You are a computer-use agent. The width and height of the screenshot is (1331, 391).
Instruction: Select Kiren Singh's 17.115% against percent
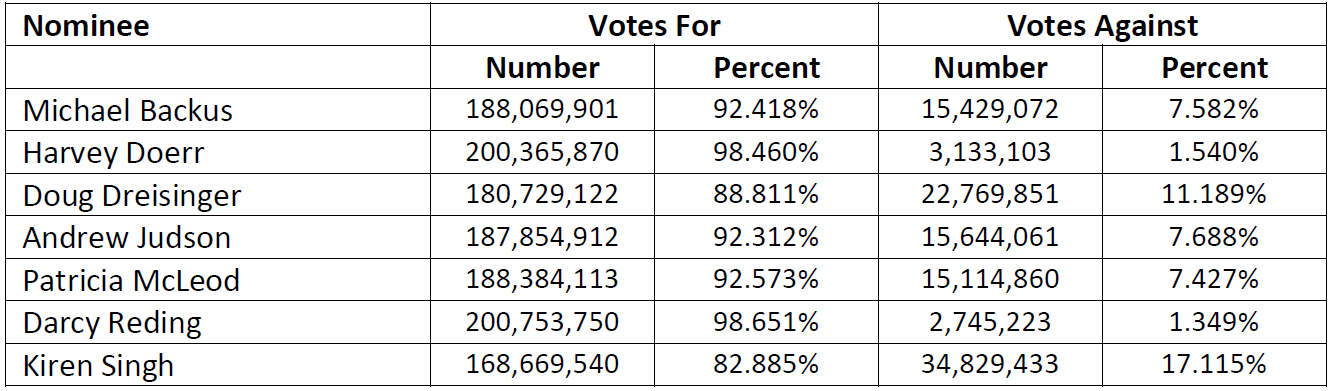(1215, 365)
